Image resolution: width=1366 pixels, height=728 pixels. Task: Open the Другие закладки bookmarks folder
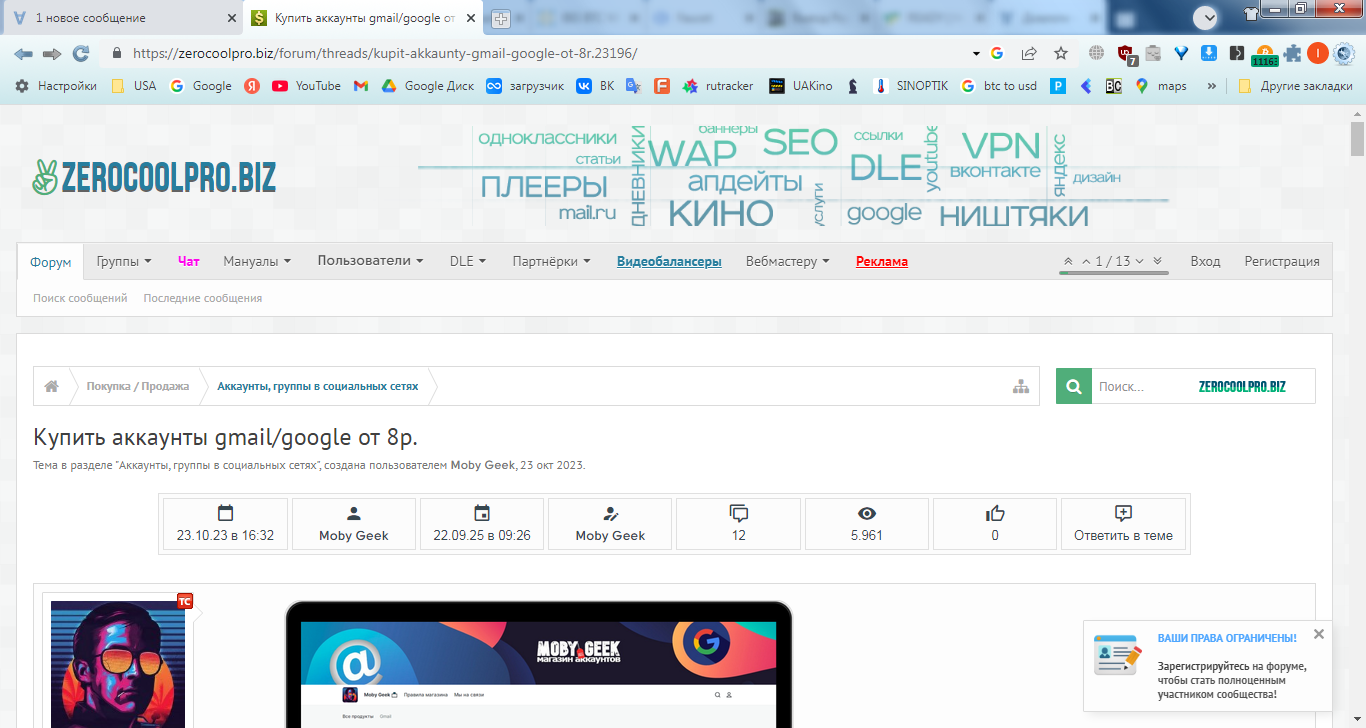point(1295,86)
